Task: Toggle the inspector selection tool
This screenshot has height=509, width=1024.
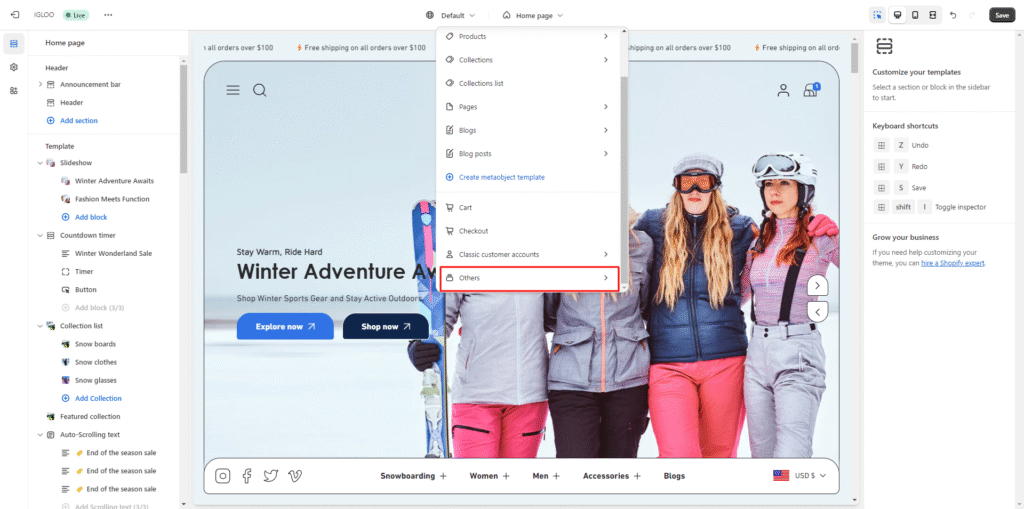Action: [877, 15]
